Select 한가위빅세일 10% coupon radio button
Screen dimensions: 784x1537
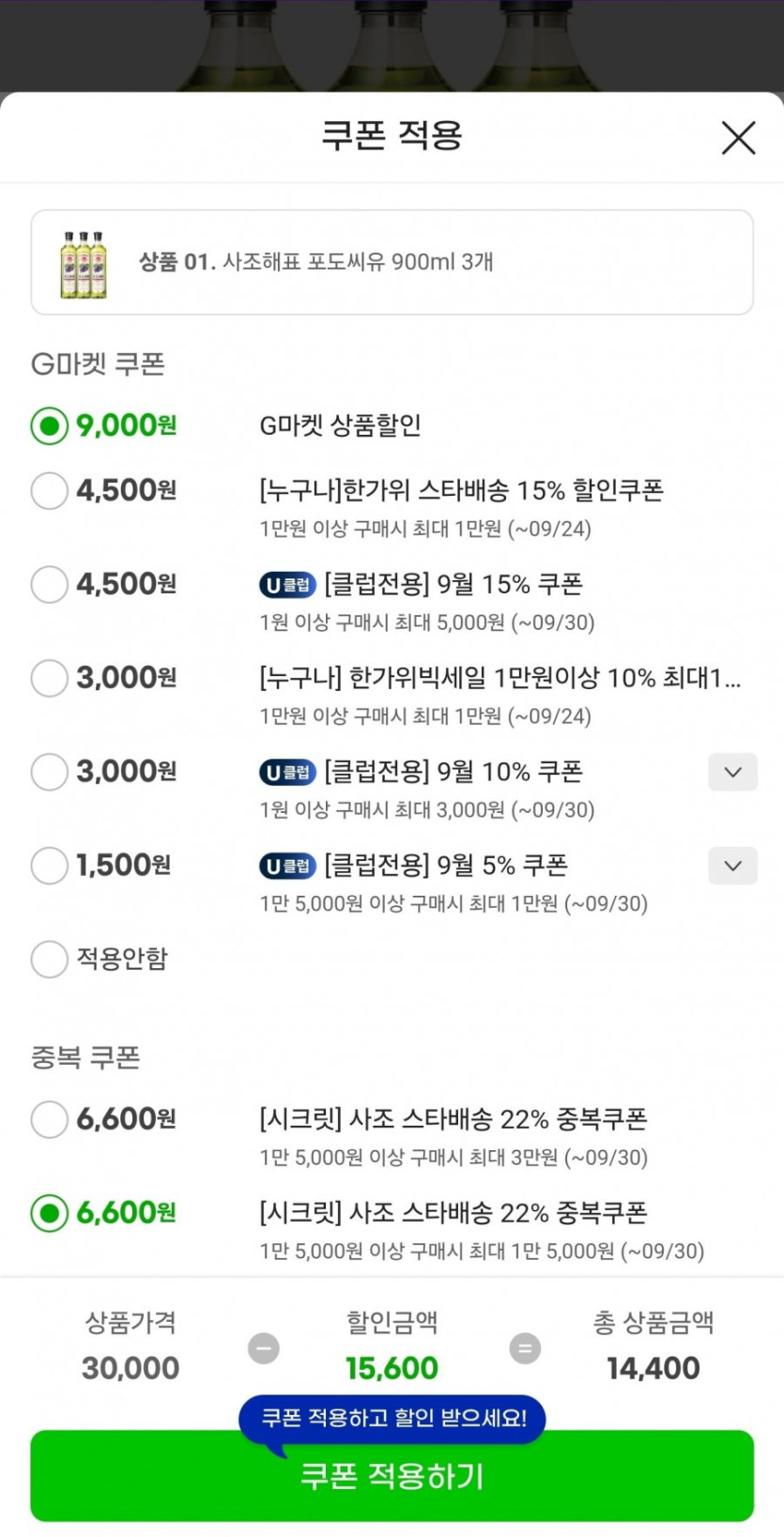(50, 678)
